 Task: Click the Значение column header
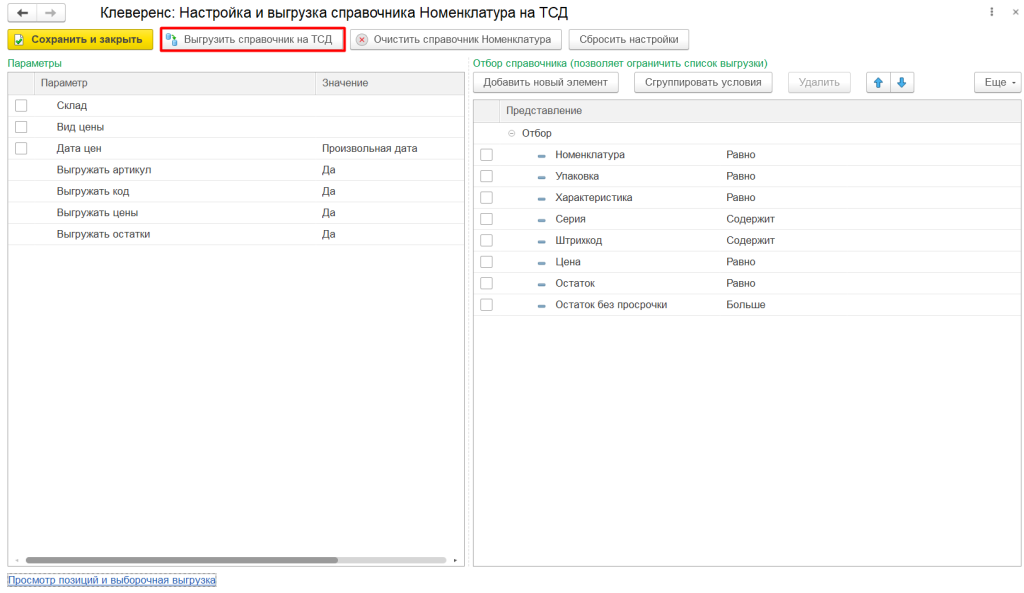[x=345, y=83]
